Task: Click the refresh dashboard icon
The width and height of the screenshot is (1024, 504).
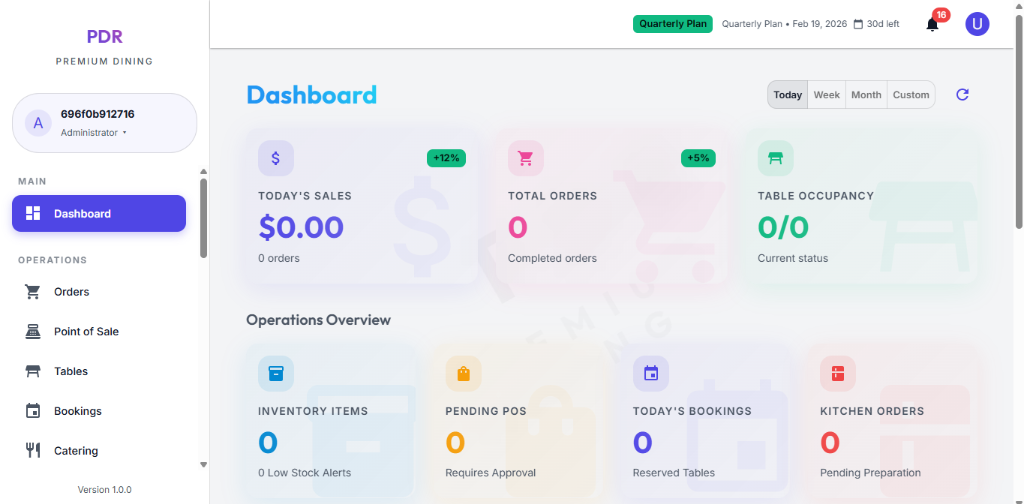Action: coord(962,95)
